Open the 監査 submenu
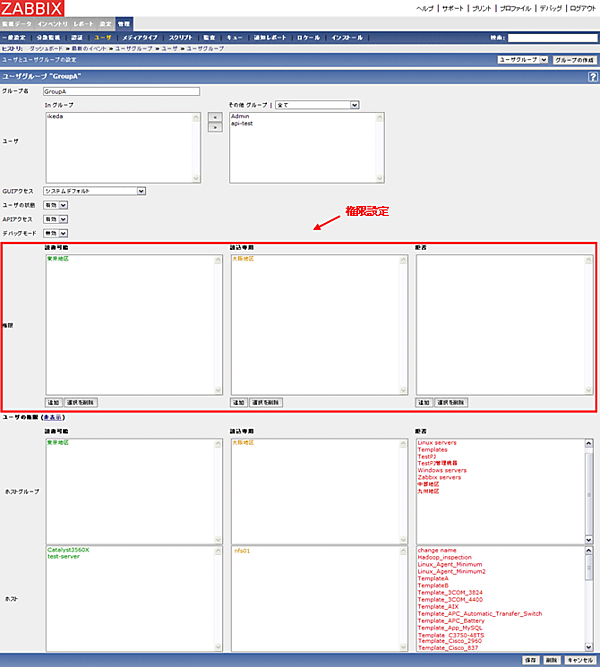600x667 pixels. (x=209, y=38)
